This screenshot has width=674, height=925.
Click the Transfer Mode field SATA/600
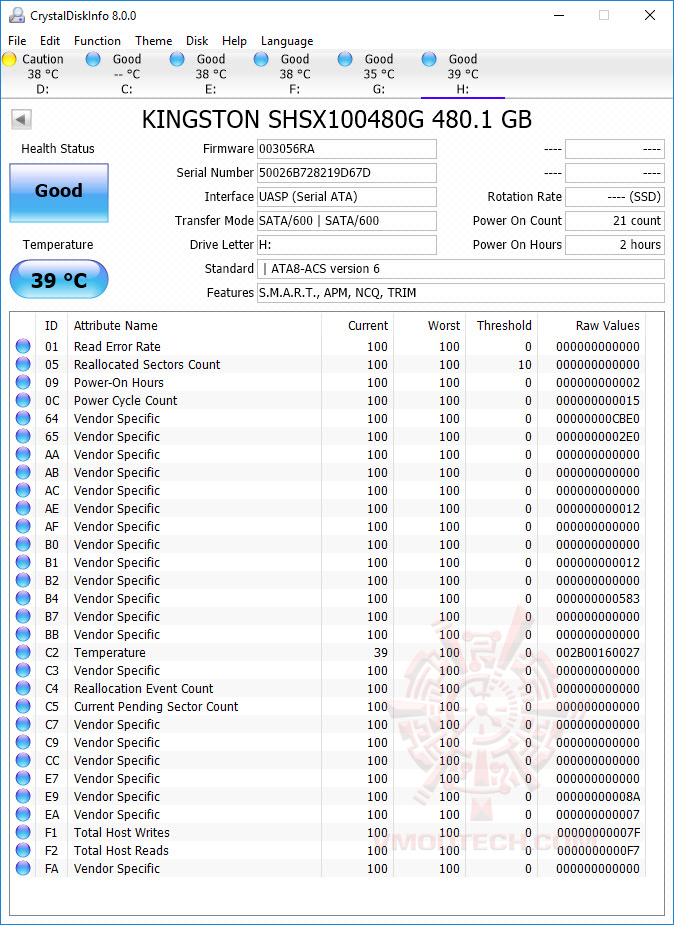(347, 221)
